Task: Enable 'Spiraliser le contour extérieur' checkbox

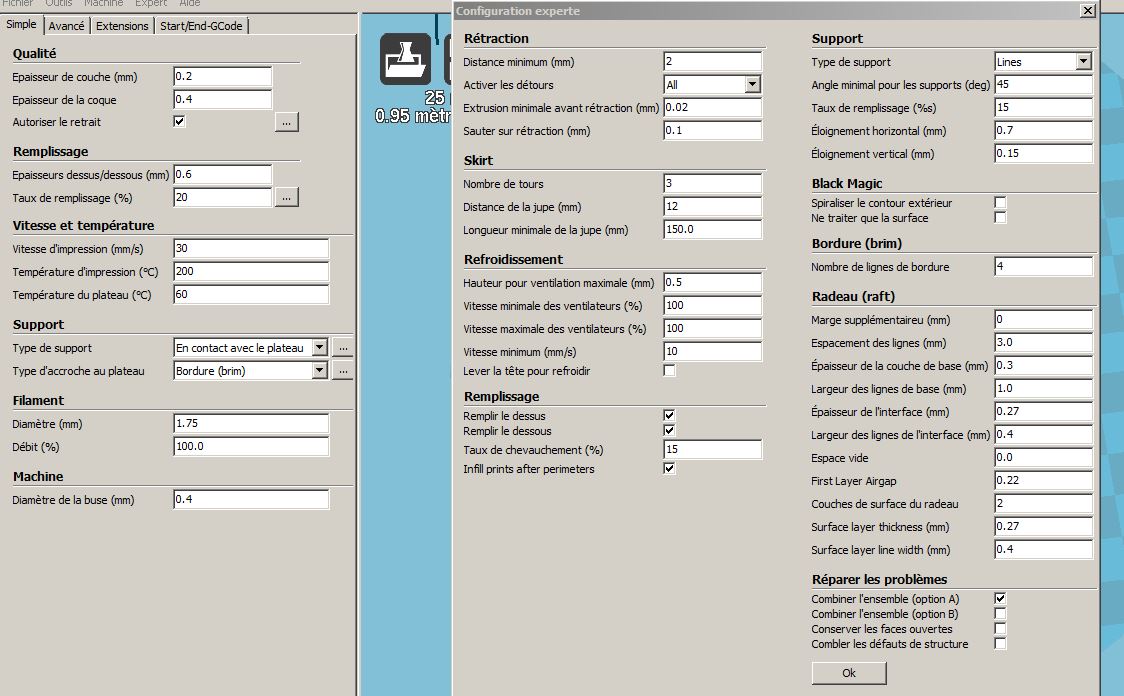Action: (x=1001, y=203)
